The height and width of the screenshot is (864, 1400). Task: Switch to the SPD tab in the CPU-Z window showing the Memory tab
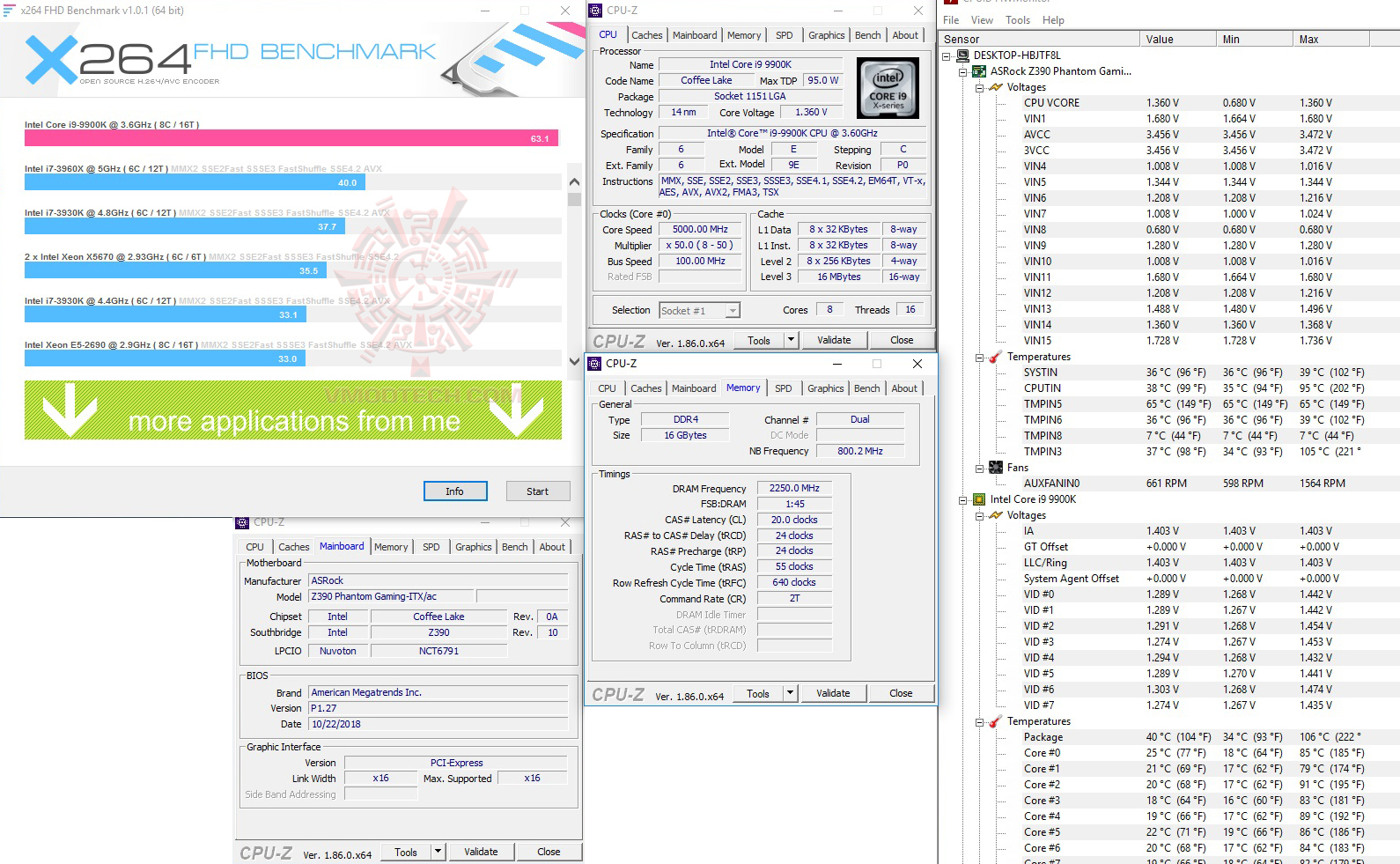click(x=784, y=388)
